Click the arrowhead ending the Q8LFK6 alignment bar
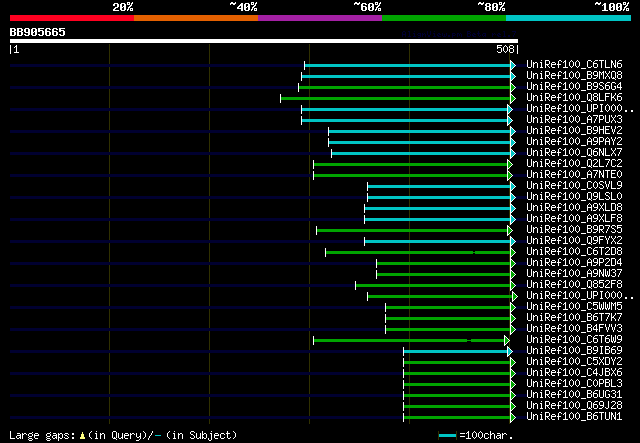This screenshot has width=640, height=443. click(513, 98)
